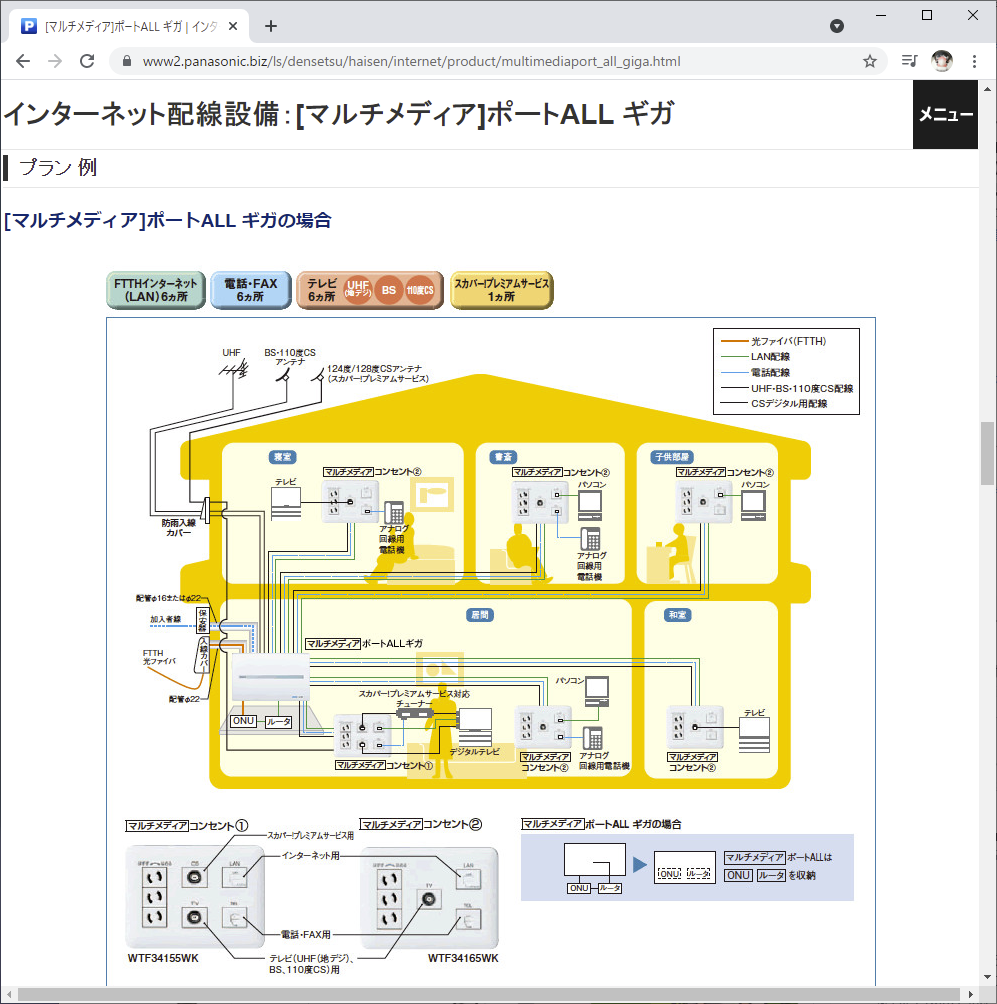Screen dimensions: 997x1004
Task: Click the horizontal scrollbar thumb
Action: (x=489, y=994)
